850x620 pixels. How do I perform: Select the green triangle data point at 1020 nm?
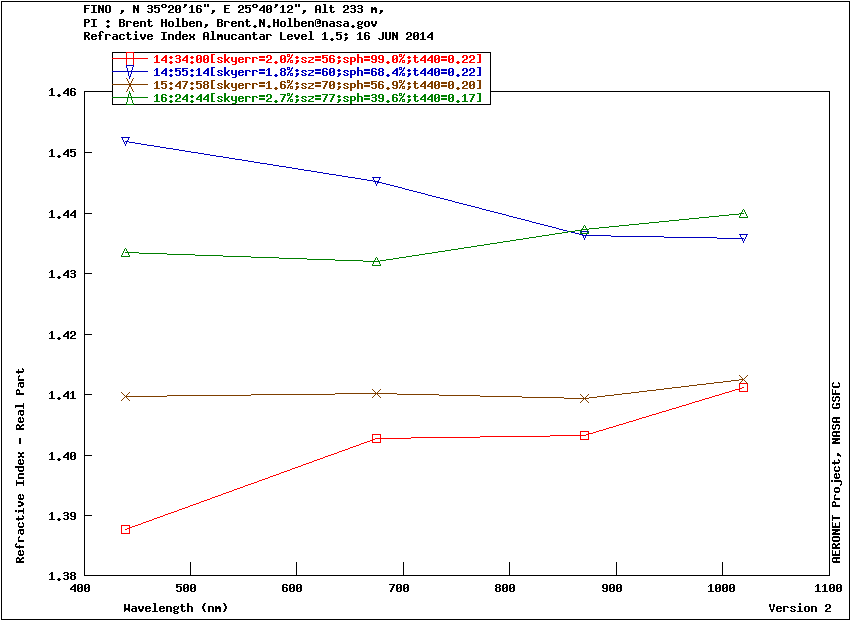[743, 213]
